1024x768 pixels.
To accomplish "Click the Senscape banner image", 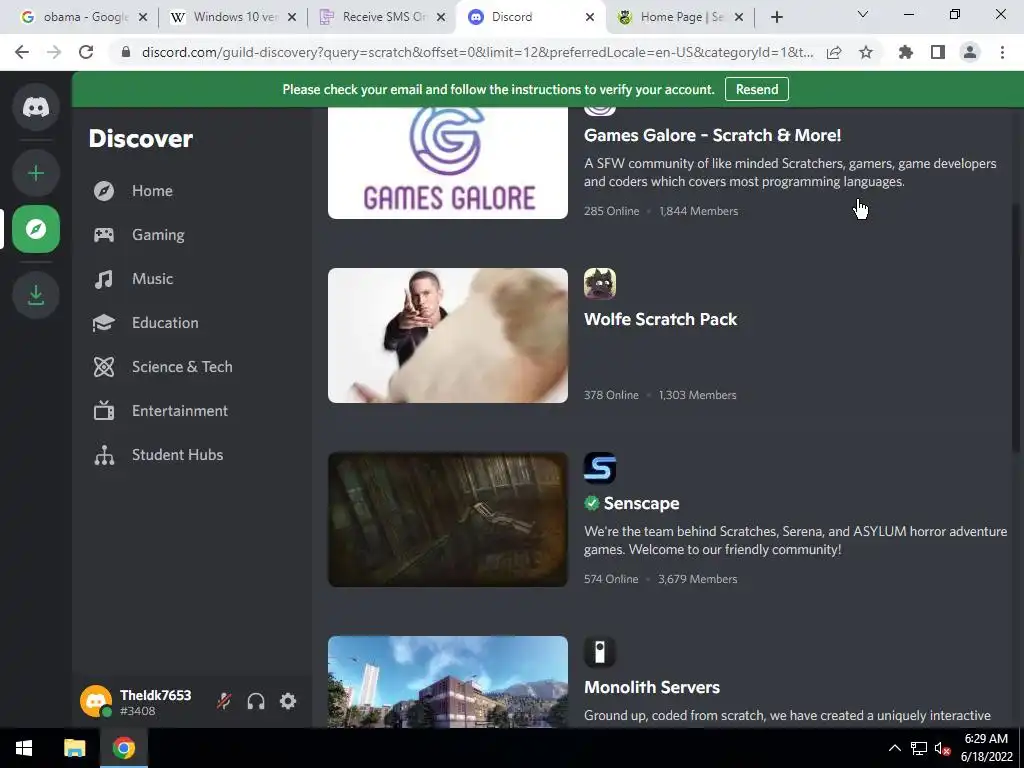I will coord(448,519).
